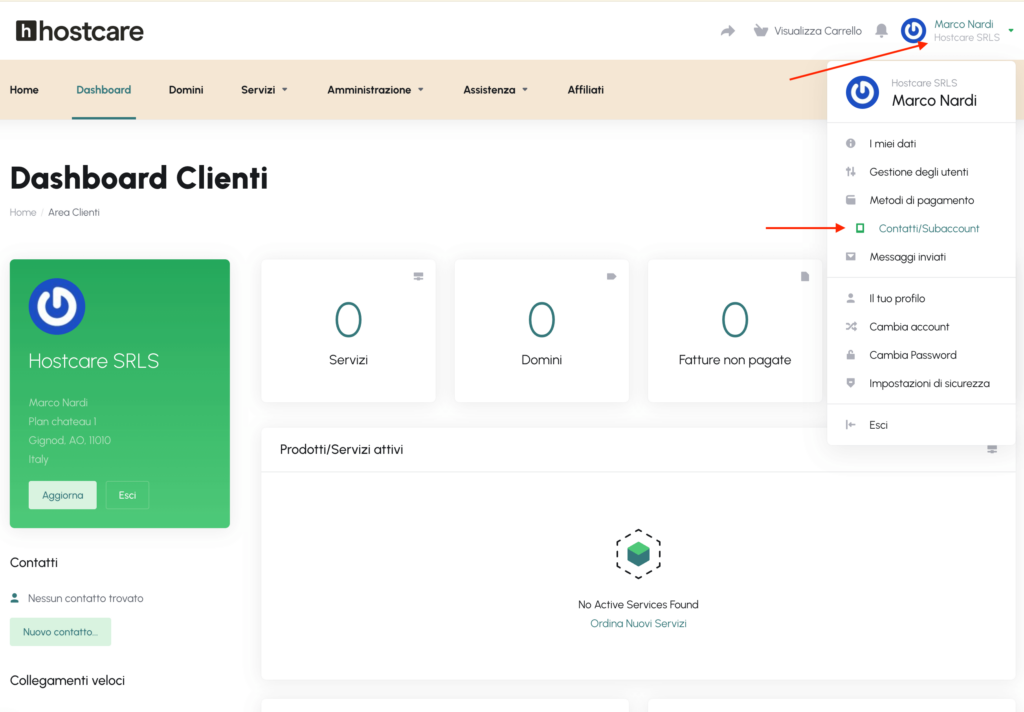Image resolution: width=1024 pixels, height=712 pixels.
Task: Open the Domini nav item
Action: point(186,89)
